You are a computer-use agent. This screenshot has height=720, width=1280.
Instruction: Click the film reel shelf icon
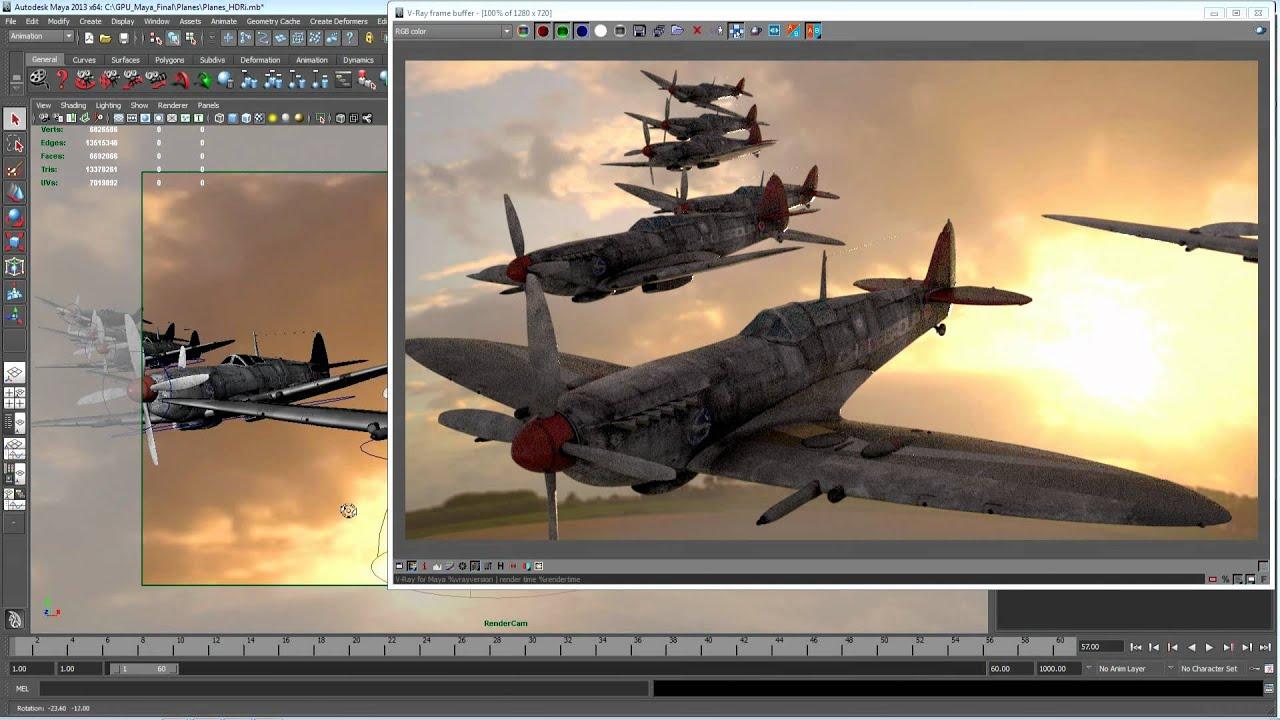coord(38,78)
